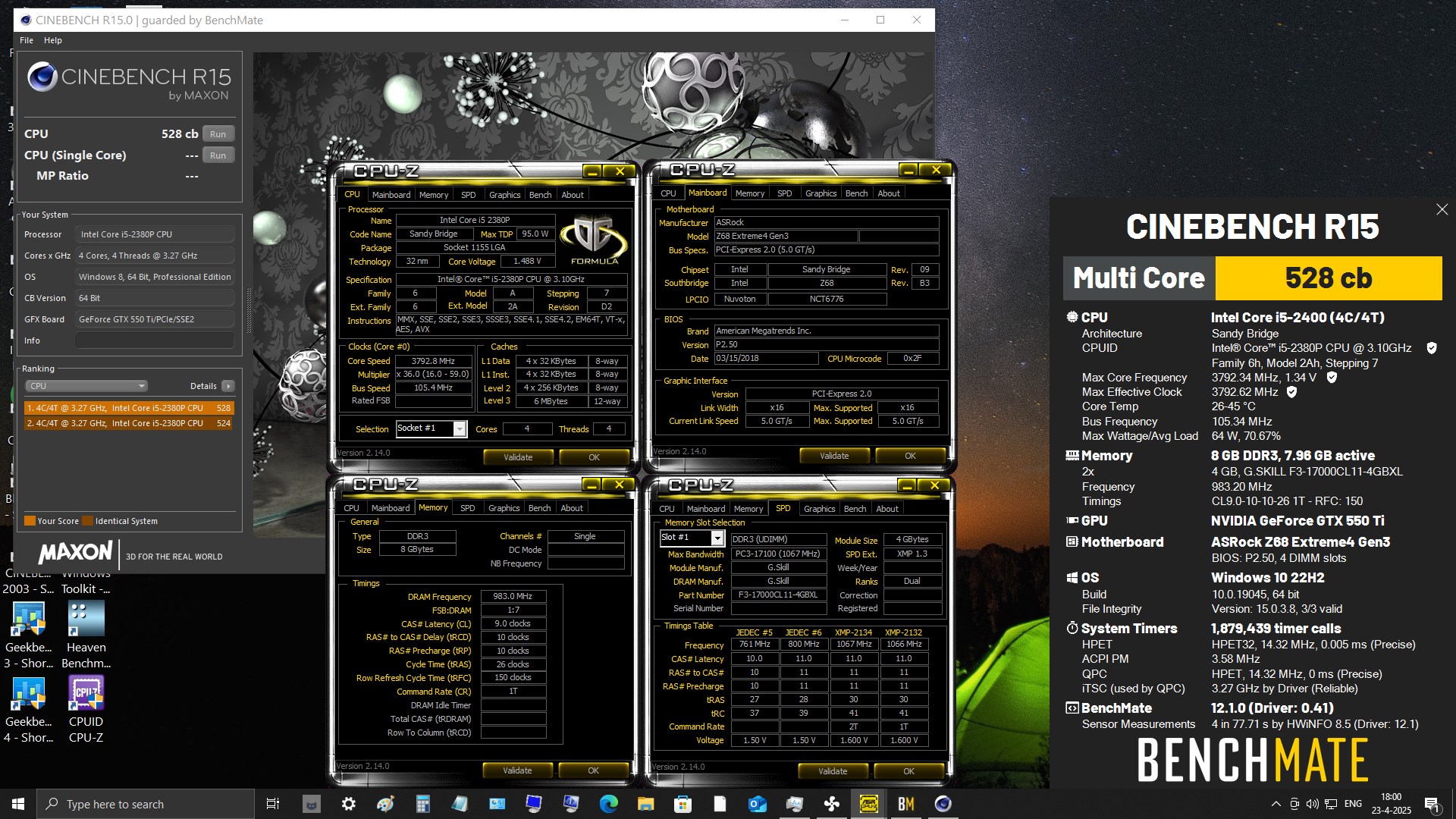Open the CPUID CPU-Z desktop shortcut
Screen dimensions: 1456x819
[86, 709]
